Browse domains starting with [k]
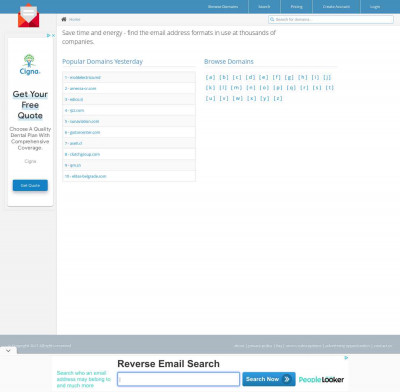 point(210,88)
